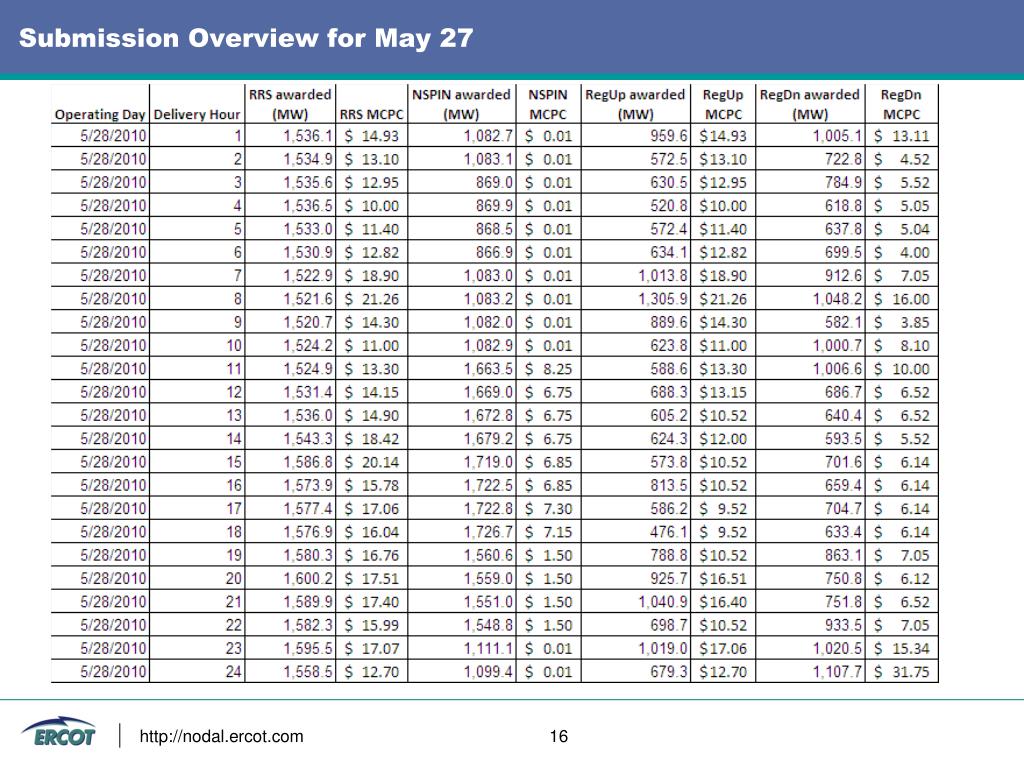Select RegUp awarded value 572.4

669,229
